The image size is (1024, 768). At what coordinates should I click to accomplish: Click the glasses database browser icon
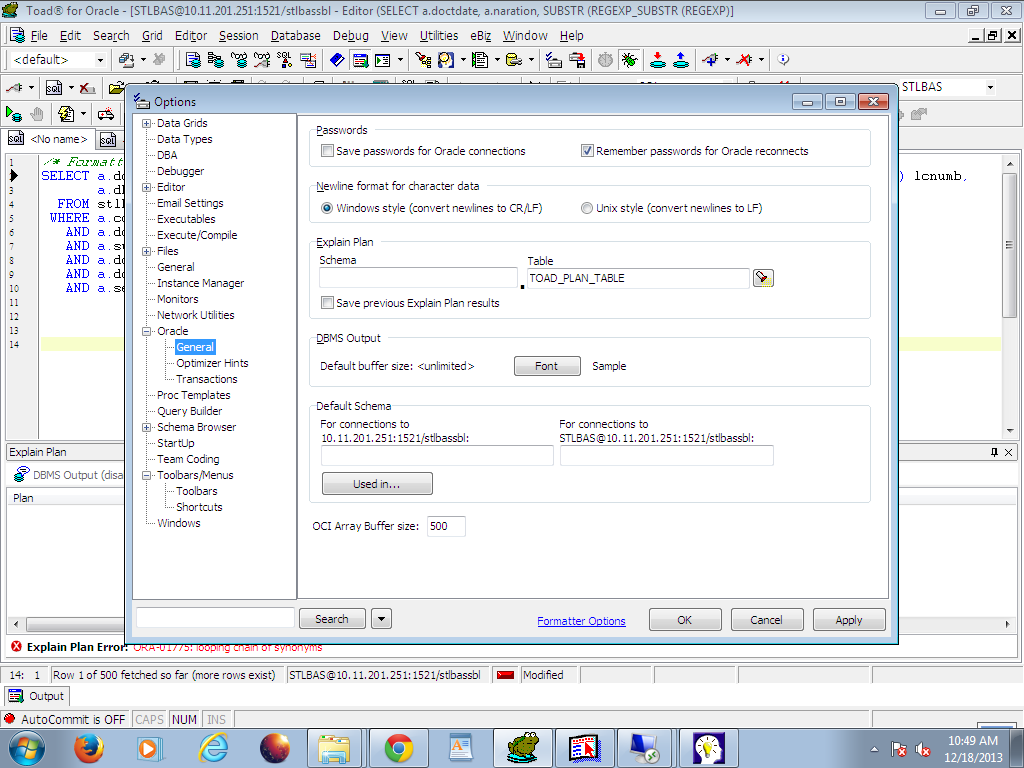coord(239,60)
